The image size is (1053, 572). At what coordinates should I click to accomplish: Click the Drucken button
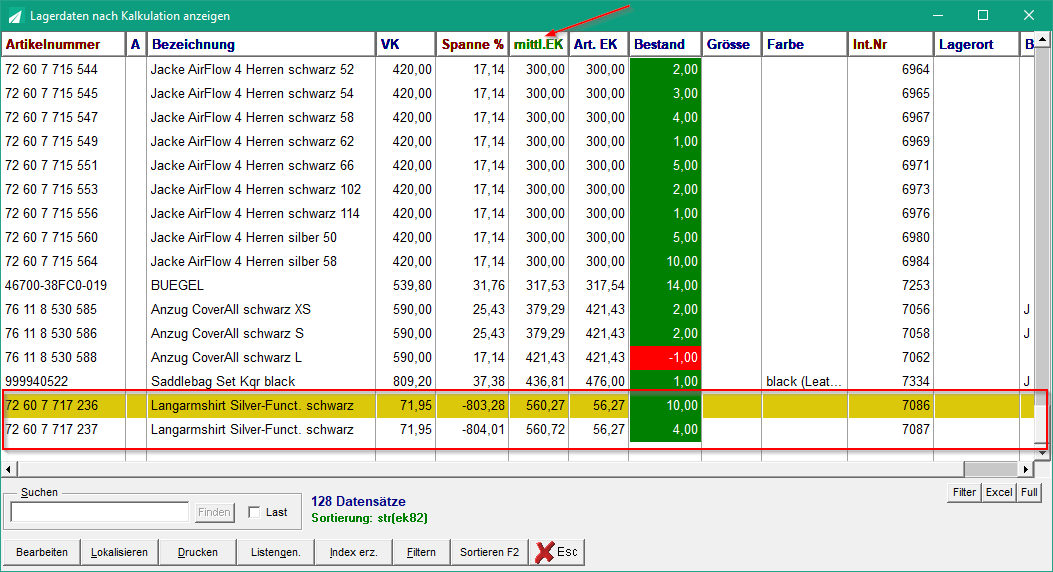(x=197, y=552)
